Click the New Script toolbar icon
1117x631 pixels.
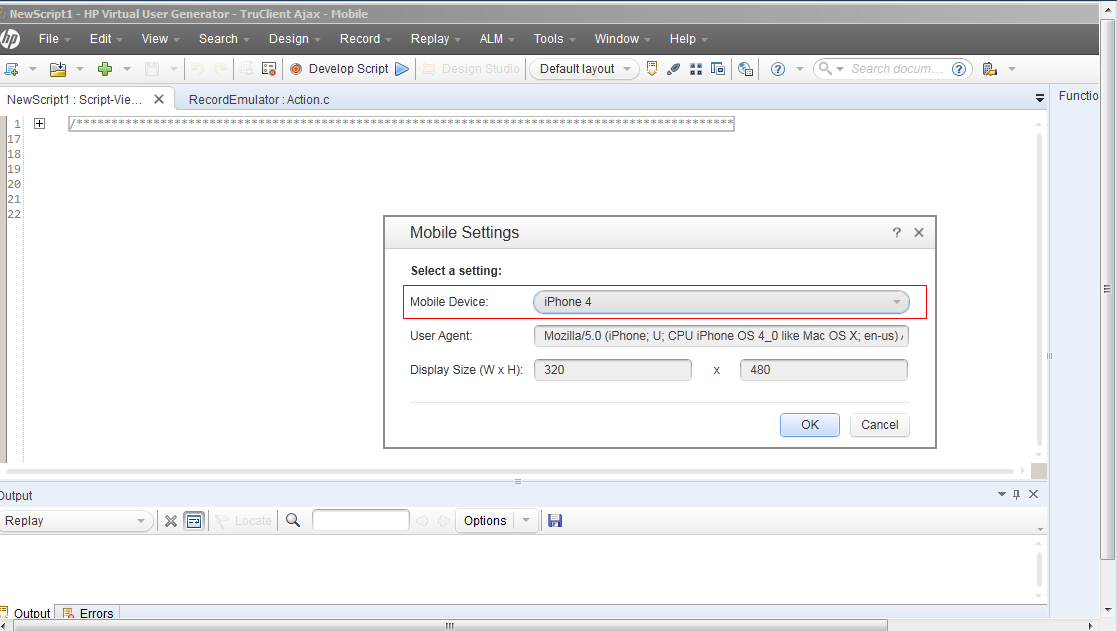(x=11, y=69)
